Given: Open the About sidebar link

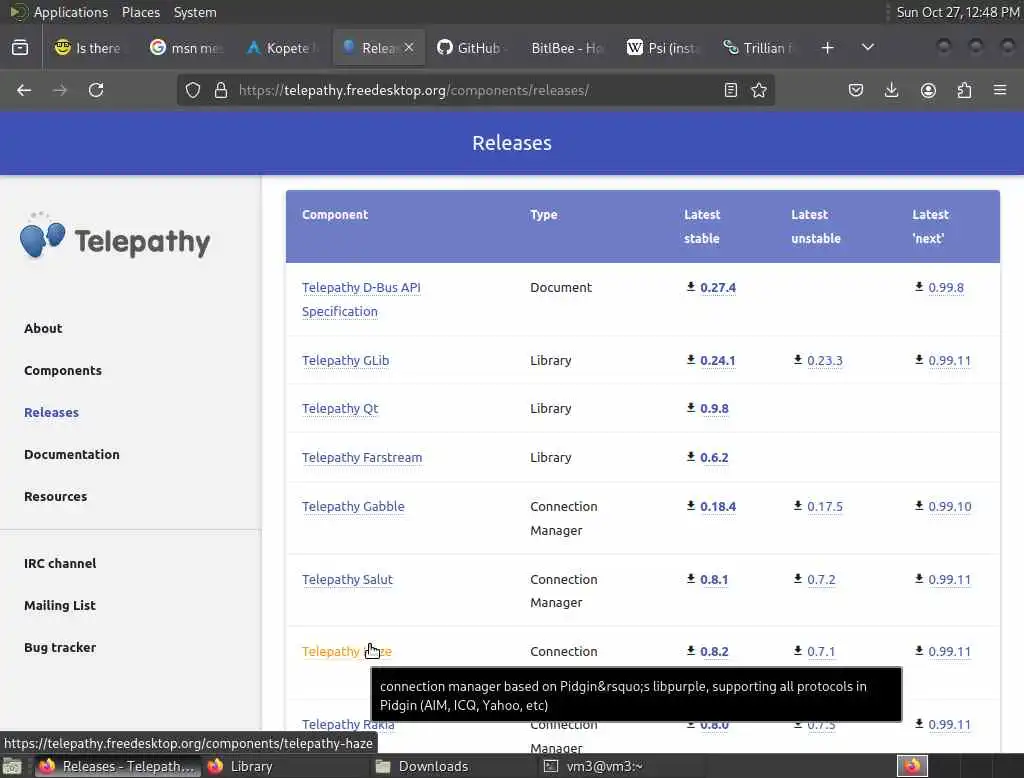Looking at the screenshot, I should pyautogui.click(x=43, y=329).
